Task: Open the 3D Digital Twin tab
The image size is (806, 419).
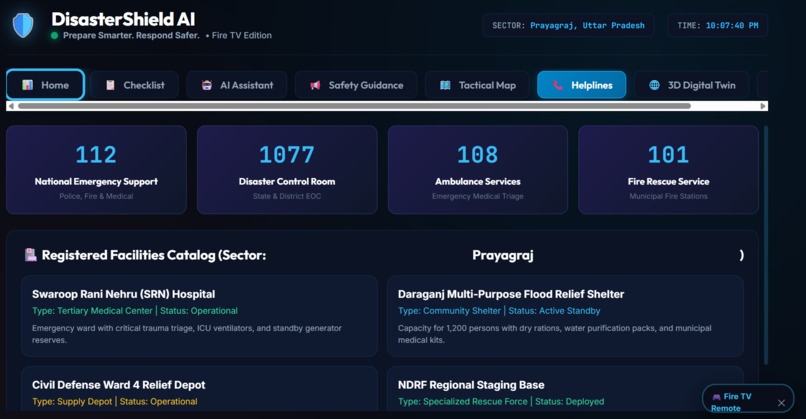Action: (692, 85)
